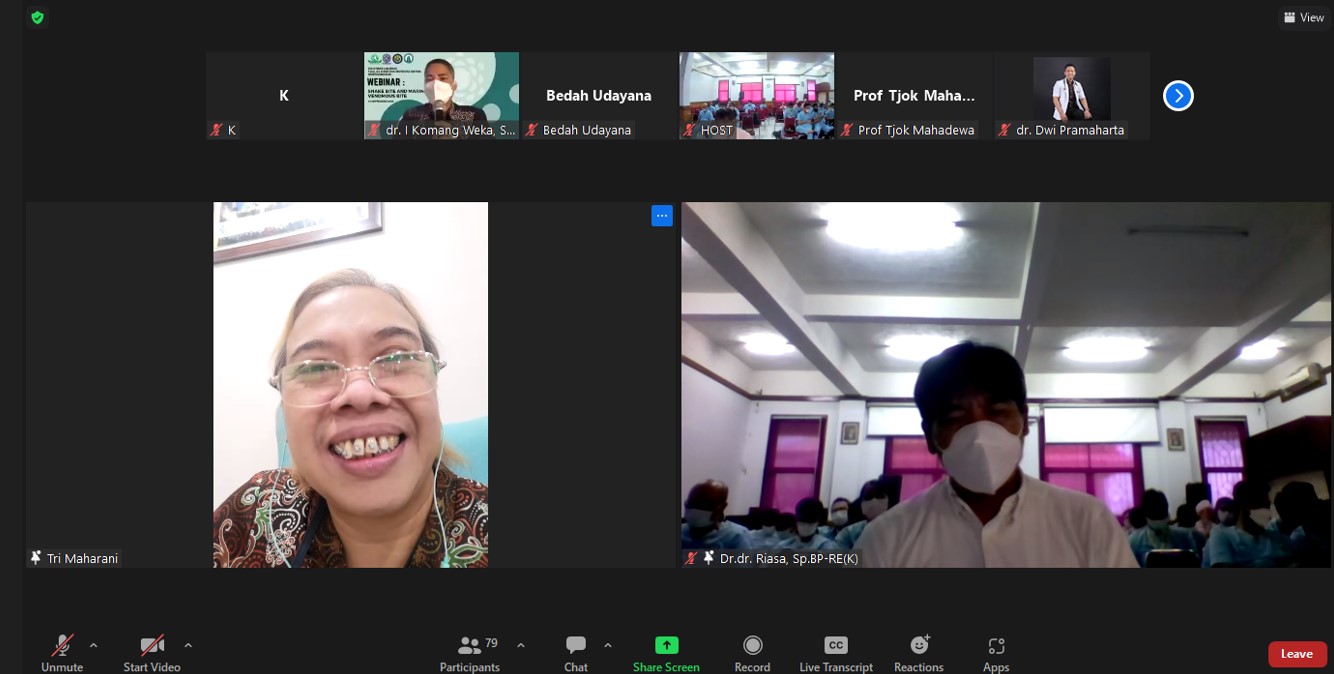1334x674 pixels.
Task: Open the Chat panel
Action: coord(576,646)
